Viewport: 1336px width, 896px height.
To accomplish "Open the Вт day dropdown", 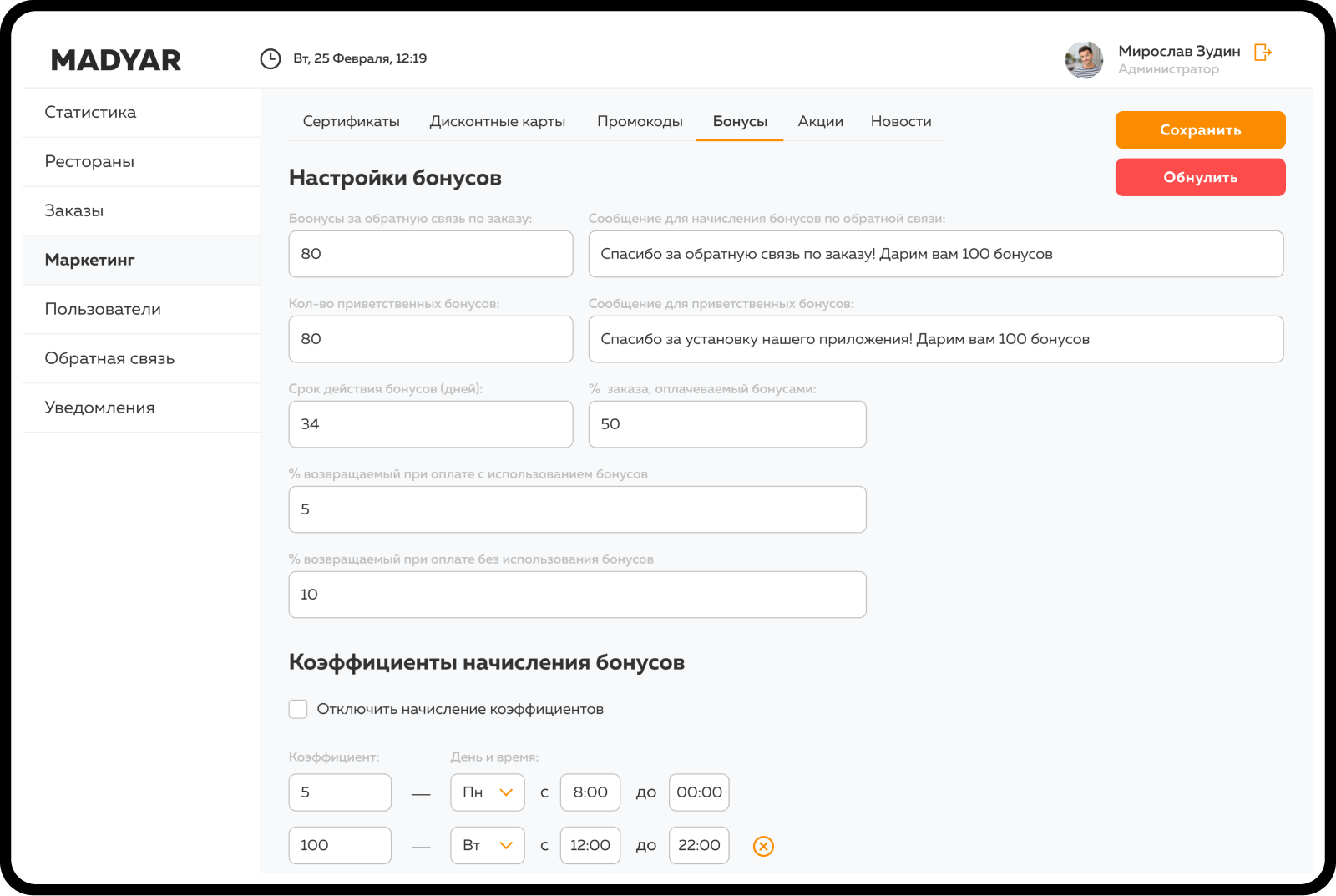I will (488, 845).
